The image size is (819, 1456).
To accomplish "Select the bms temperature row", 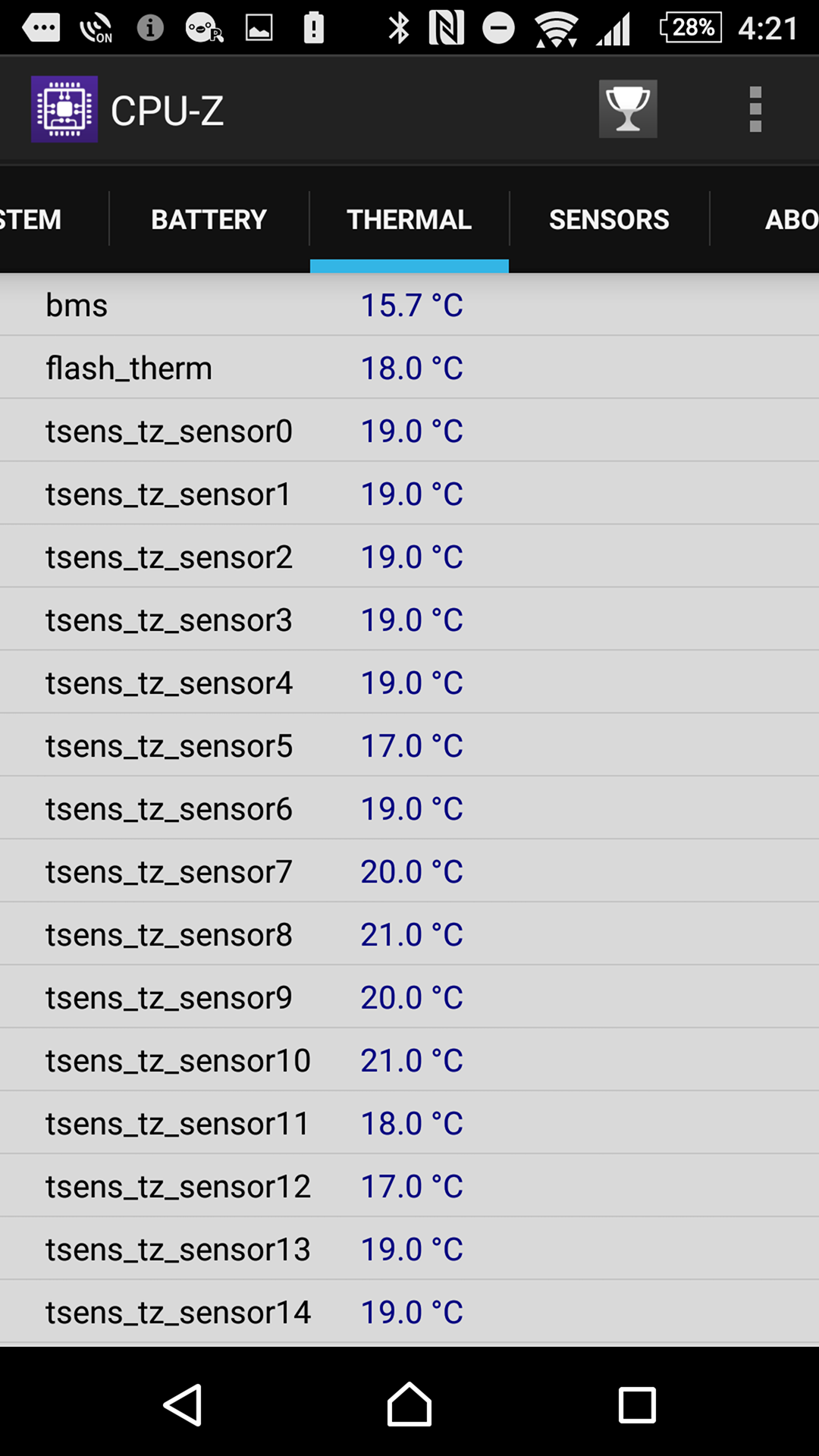I will [x=409, y=305].
